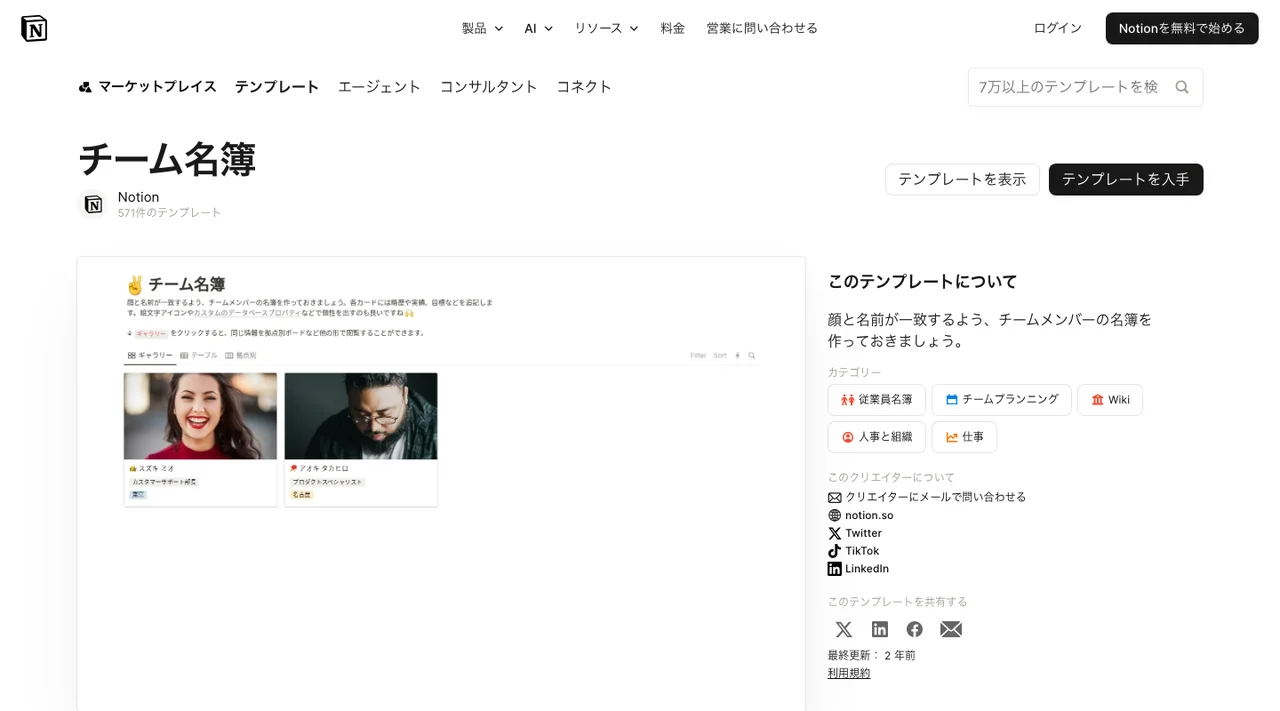Screen dimensions: 1280x711
Task: Click the X icon beside Twitter
Action: point(835,533)
